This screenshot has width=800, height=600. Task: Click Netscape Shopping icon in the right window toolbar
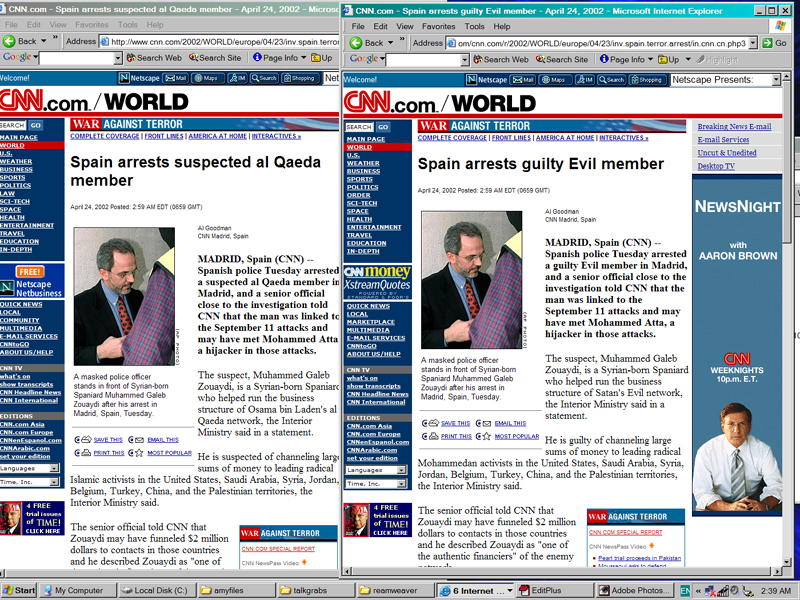646,80
